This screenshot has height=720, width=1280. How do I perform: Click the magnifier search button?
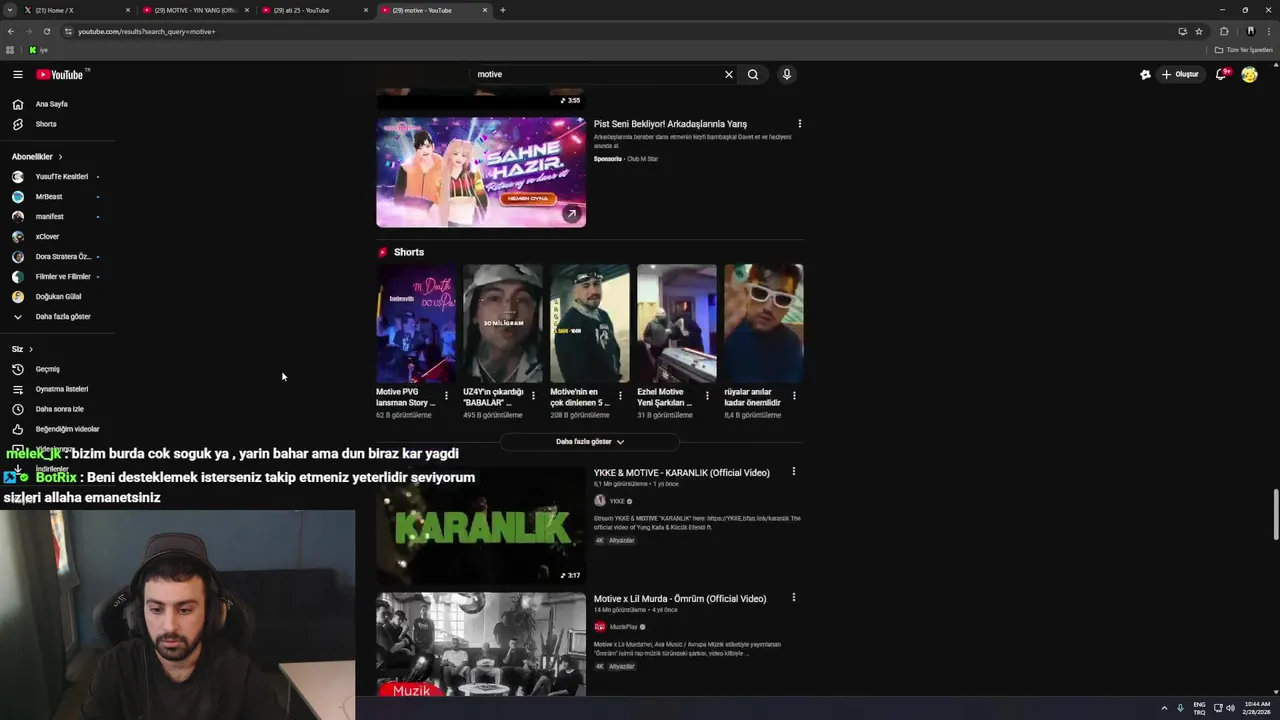click(753, 74)
